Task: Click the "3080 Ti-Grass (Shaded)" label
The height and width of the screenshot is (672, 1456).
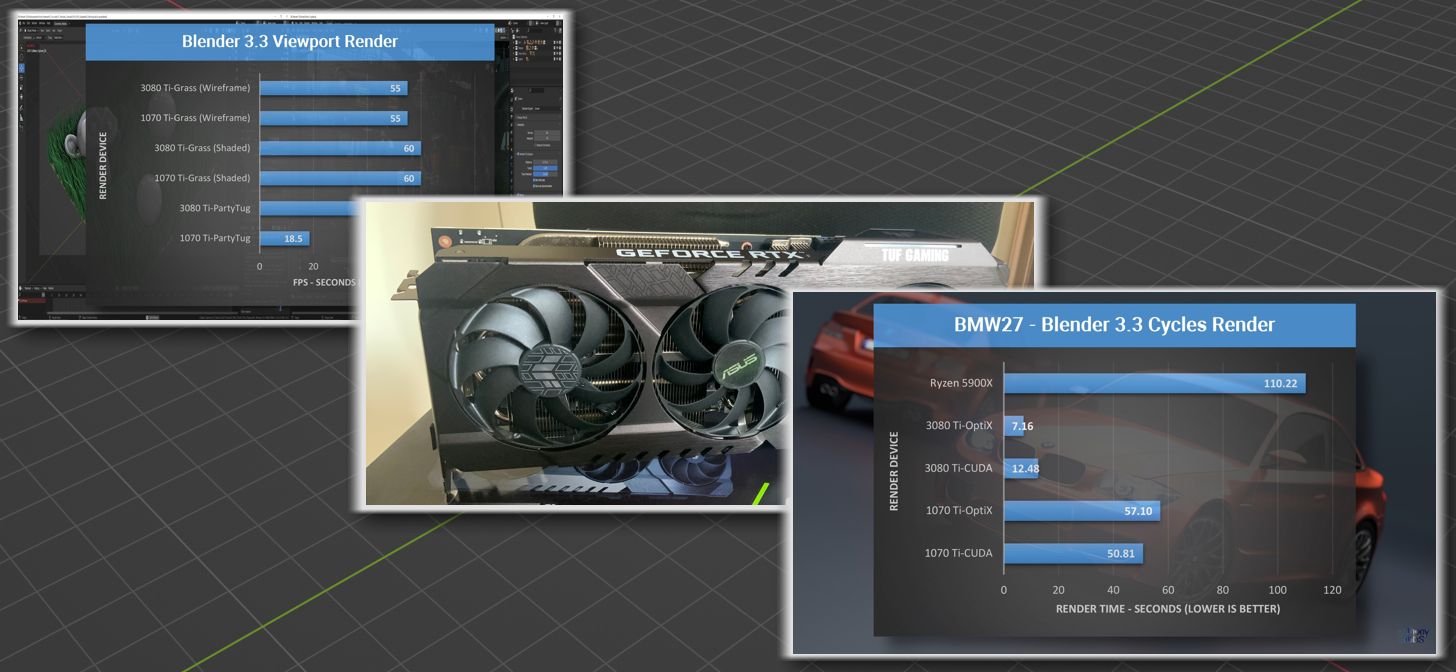Action: coord(202,148)
